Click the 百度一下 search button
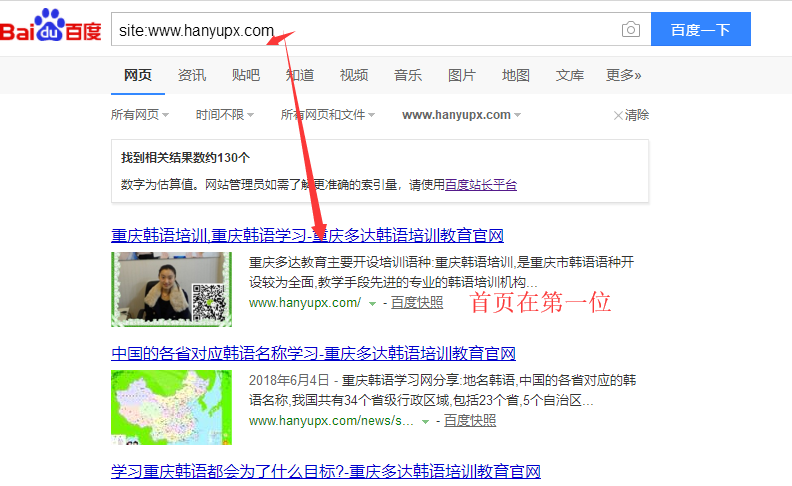This screenshot has height=486, width=792. coord(701,29)
